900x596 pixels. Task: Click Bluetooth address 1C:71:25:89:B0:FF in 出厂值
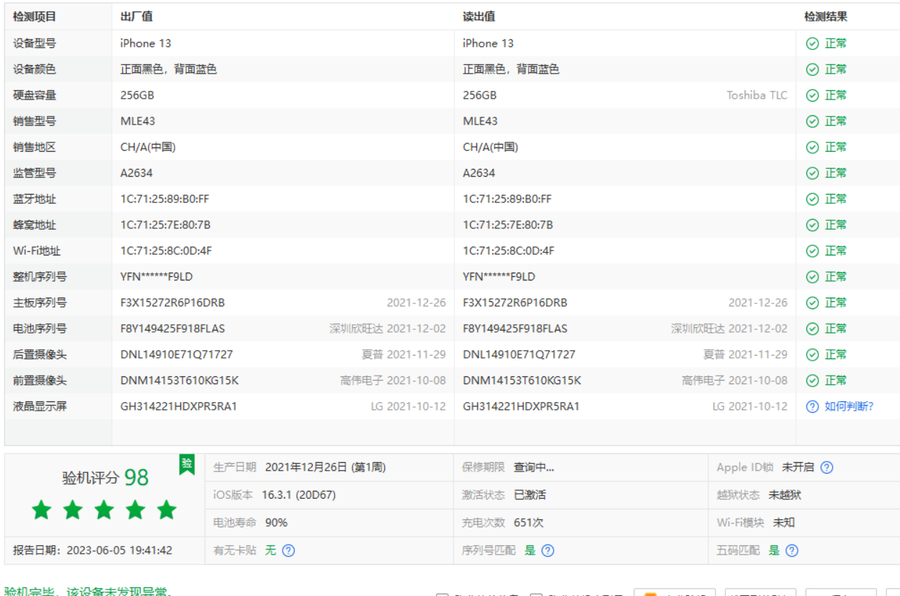click(165, 199)
